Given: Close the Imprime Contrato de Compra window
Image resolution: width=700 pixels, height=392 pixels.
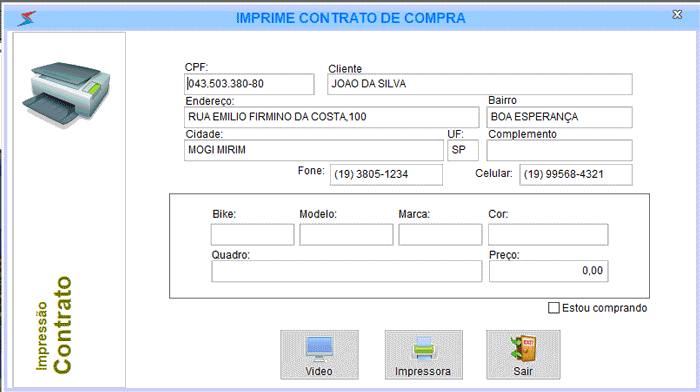Looking at the screenshot, I should pos(677,15).
